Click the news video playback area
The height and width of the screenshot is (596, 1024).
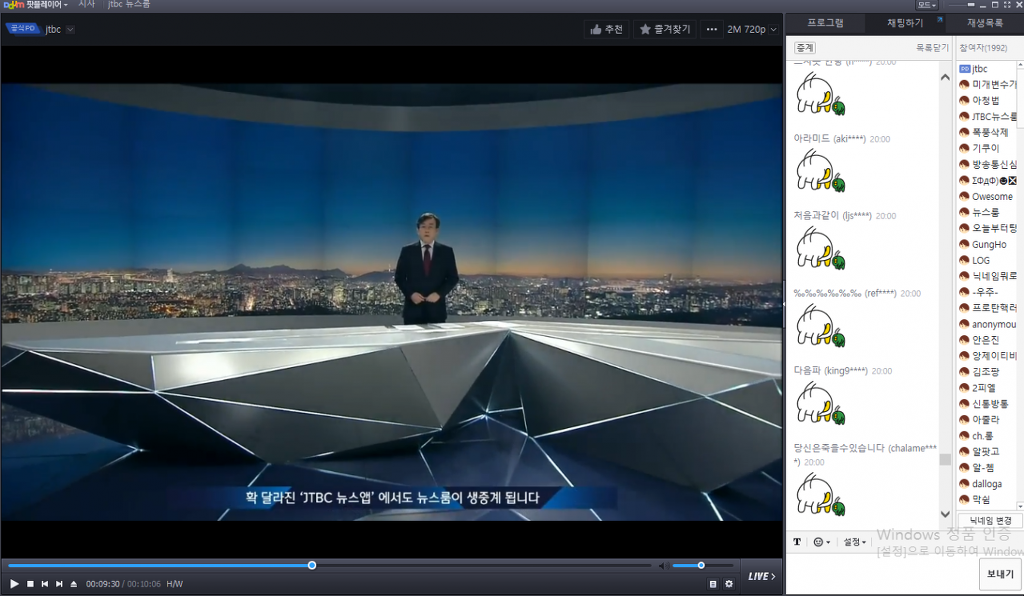(392, 302)
